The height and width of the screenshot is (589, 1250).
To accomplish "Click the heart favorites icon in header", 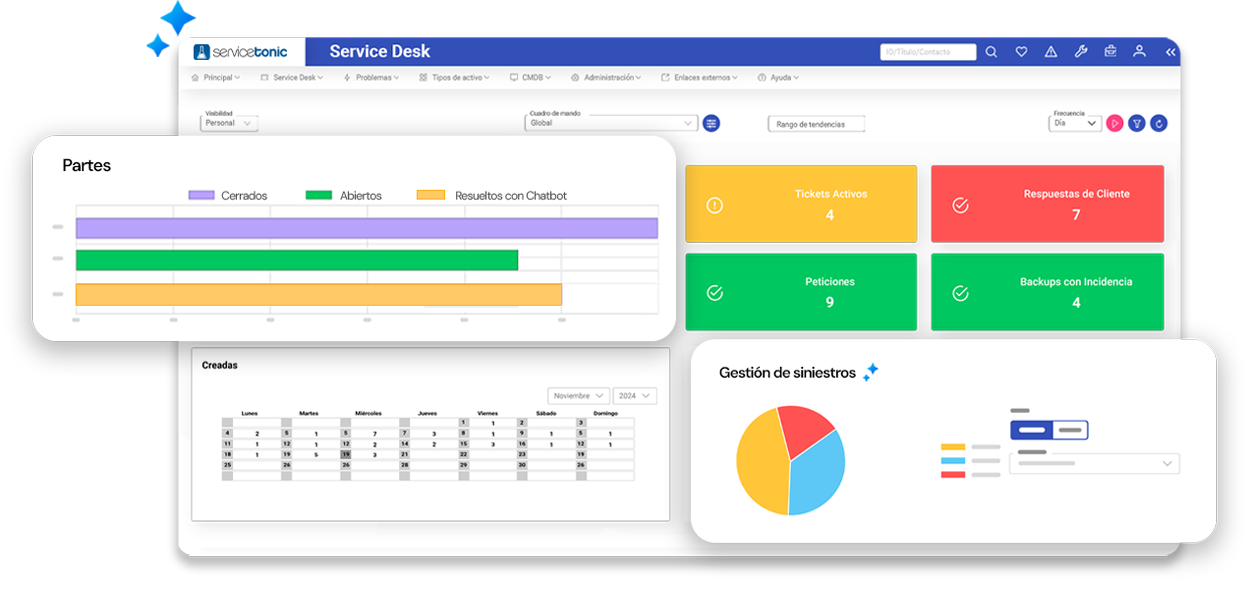I will coord(1021,51).
